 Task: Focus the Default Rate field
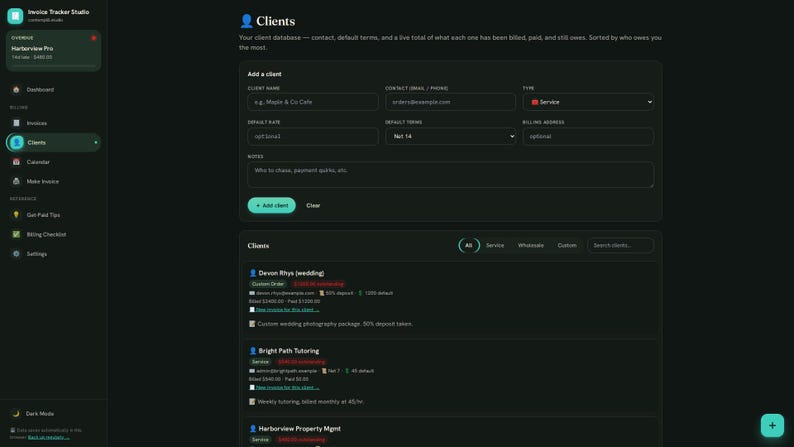[x=313, y=137]
